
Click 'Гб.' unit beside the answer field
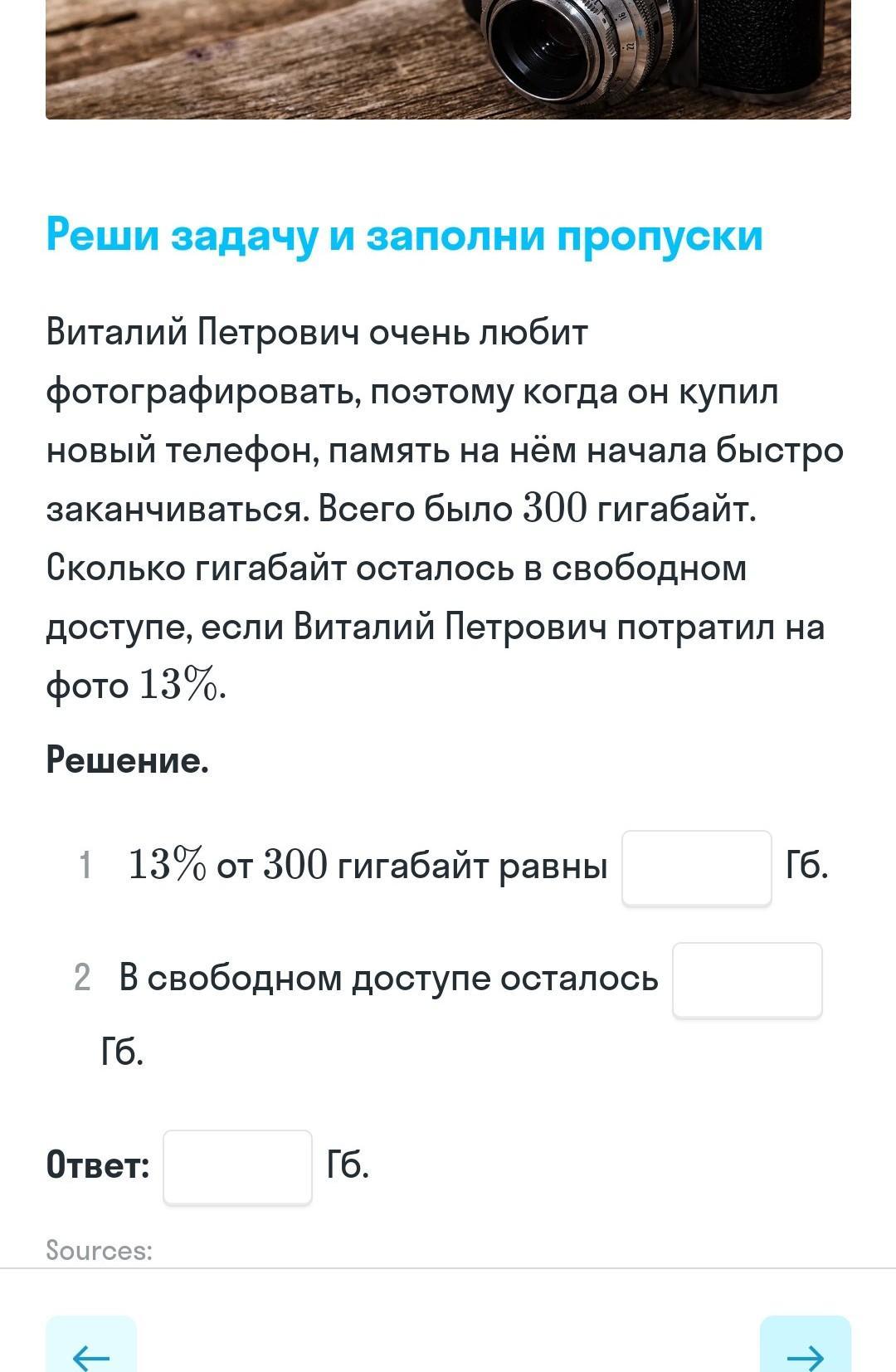coord(348,1164)
